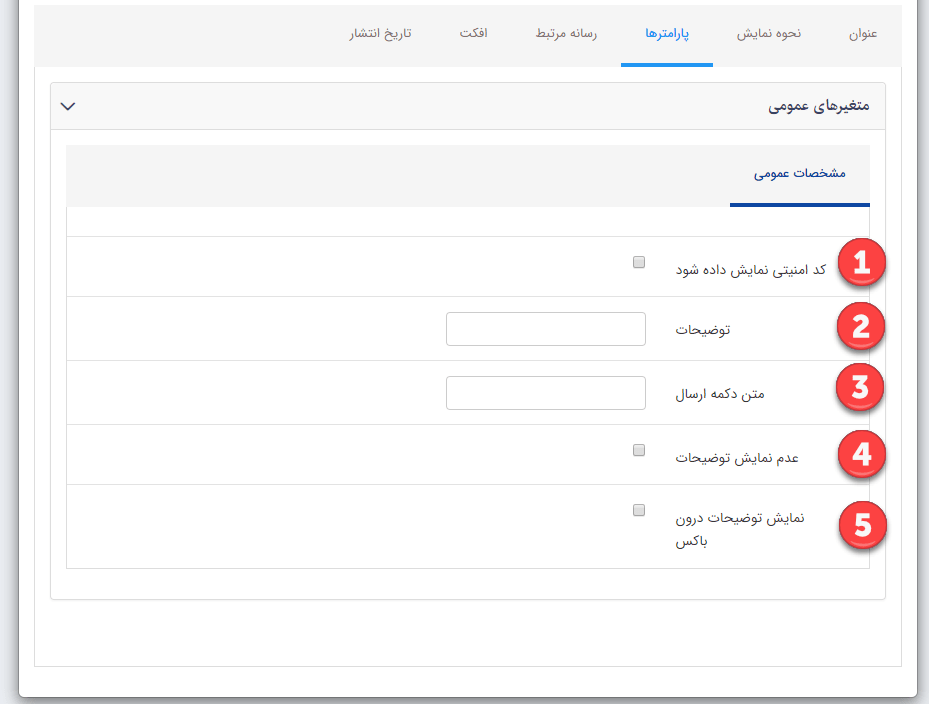Enable نمایش توضیحات درون باکس
Image resolution: width=929 pixels, height=704 pixels.
(638, 510)
